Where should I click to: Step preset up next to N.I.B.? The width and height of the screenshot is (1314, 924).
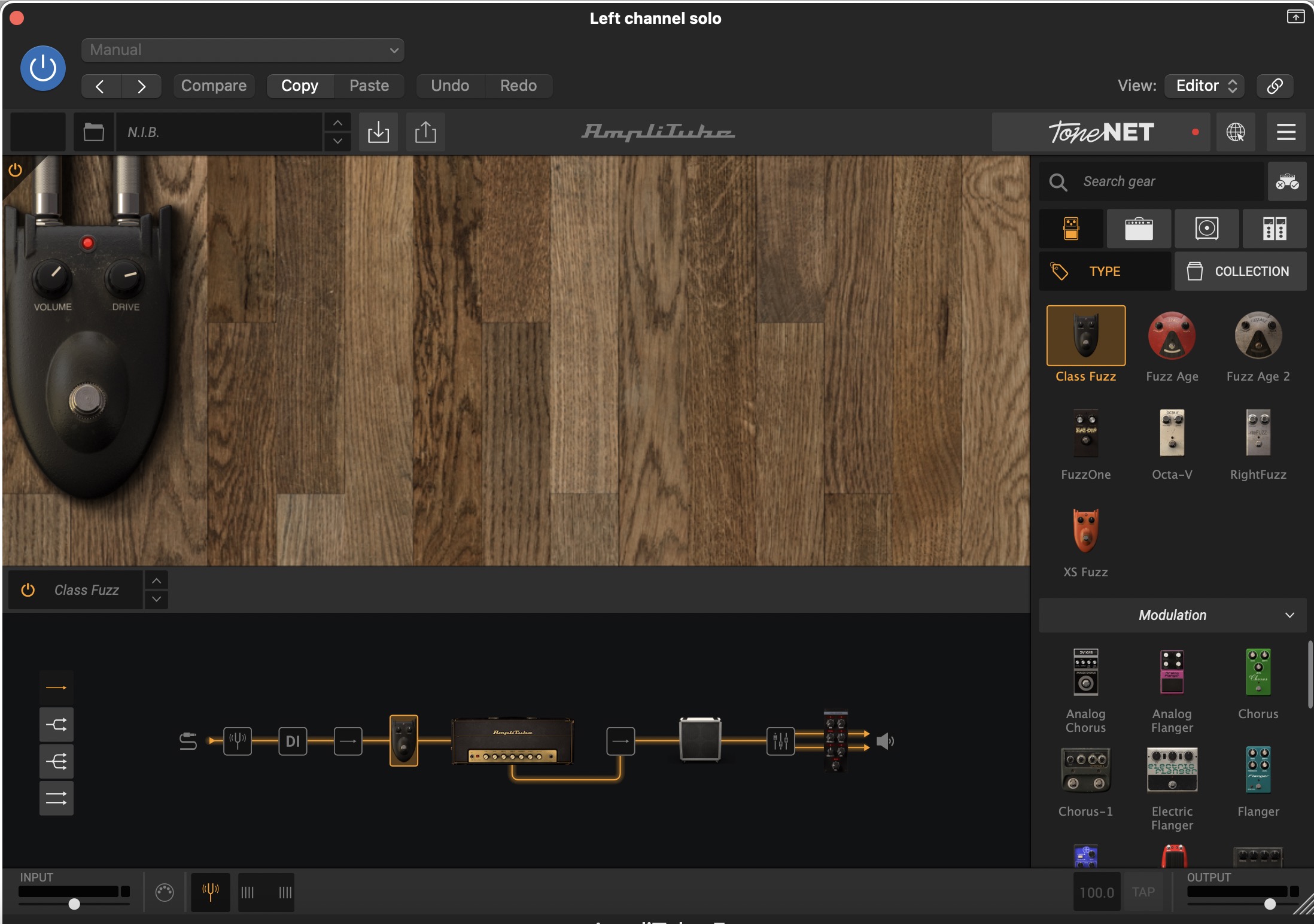pos(337,122)
